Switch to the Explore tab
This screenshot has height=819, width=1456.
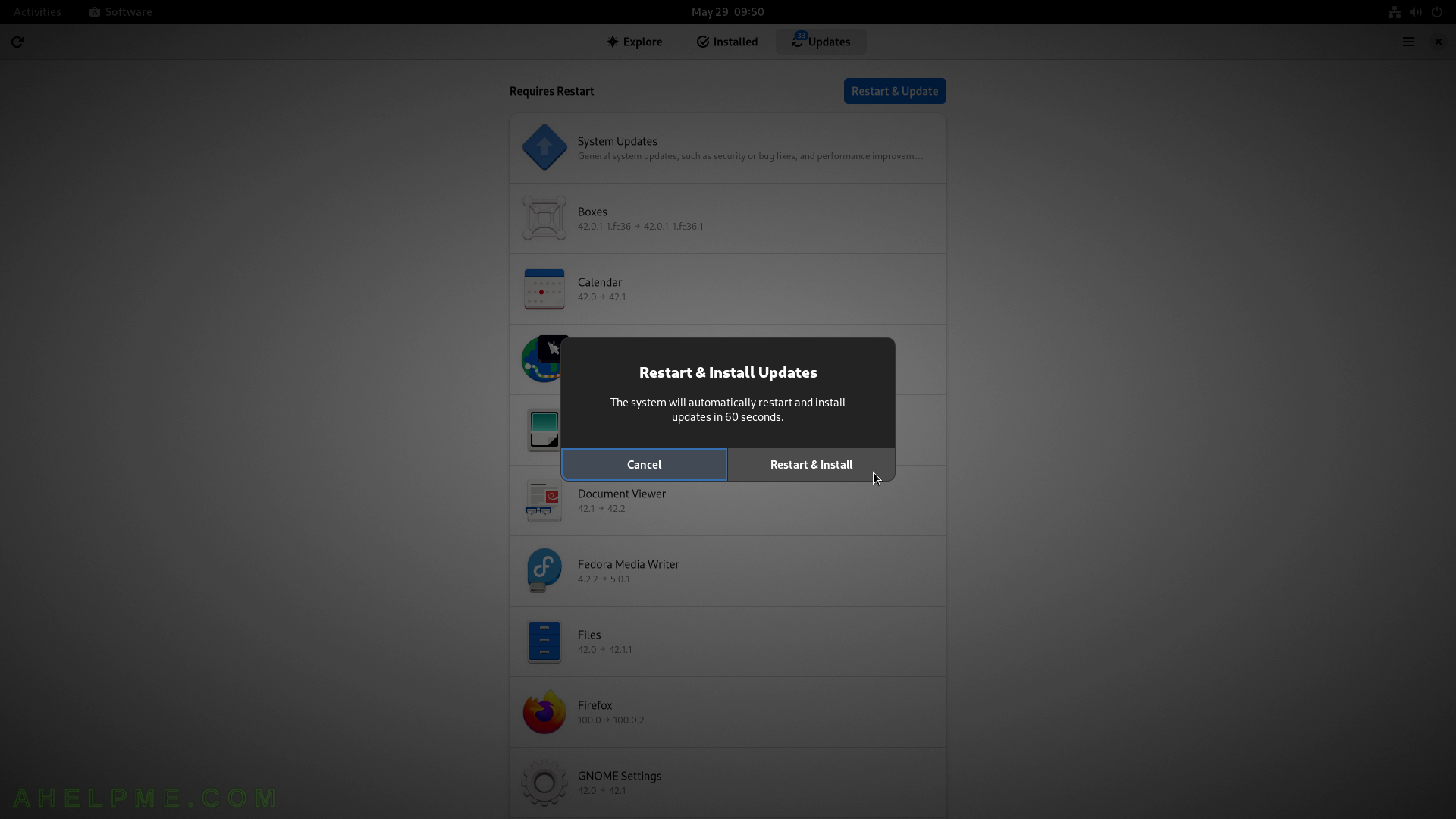click(x=635, y=42)
